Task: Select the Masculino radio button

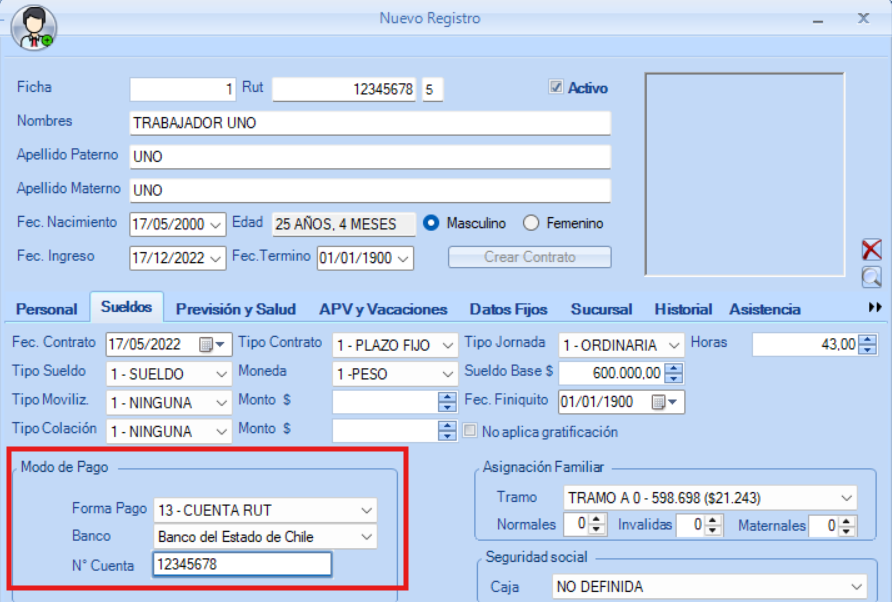Action: click(432, 223)
